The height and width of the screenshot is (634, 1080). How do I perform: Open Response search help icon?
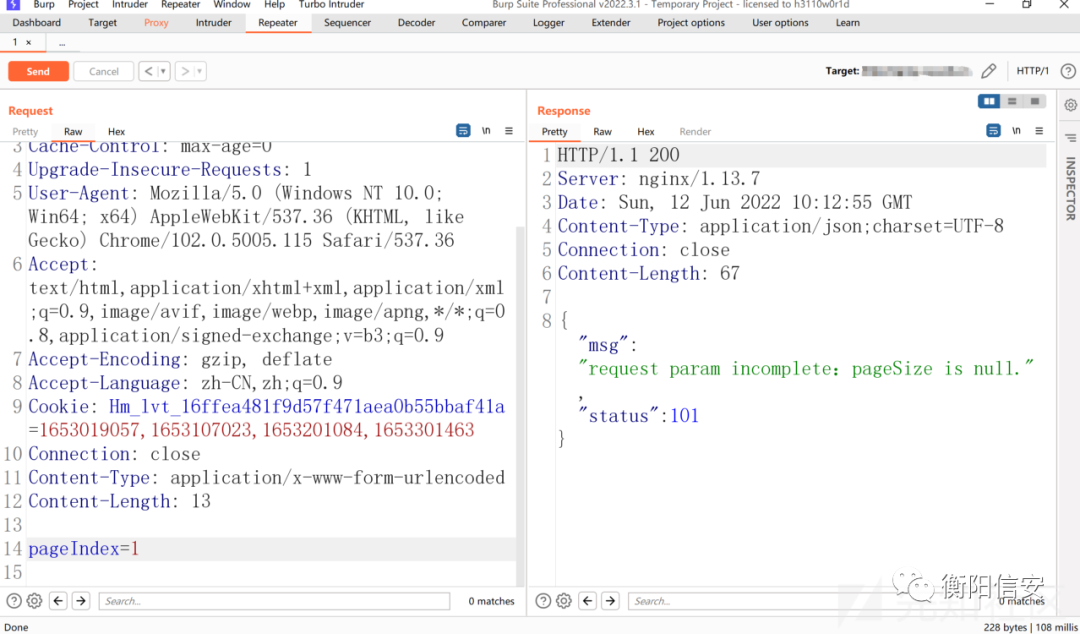click(543, 601)
